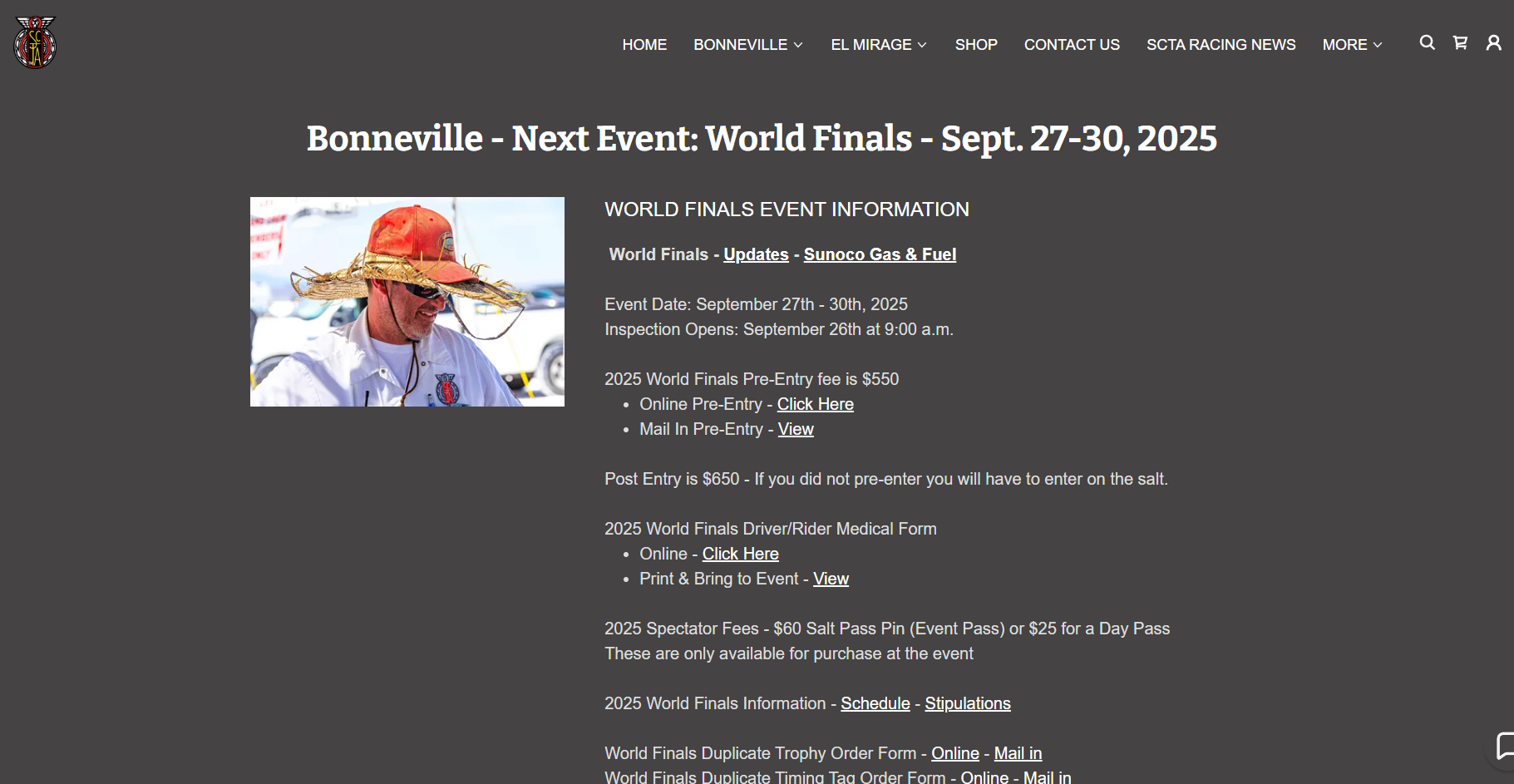Open the World Finals Schedule link
The width and height of the screenshot is (1514, 784).
click(x=875, y=703)
